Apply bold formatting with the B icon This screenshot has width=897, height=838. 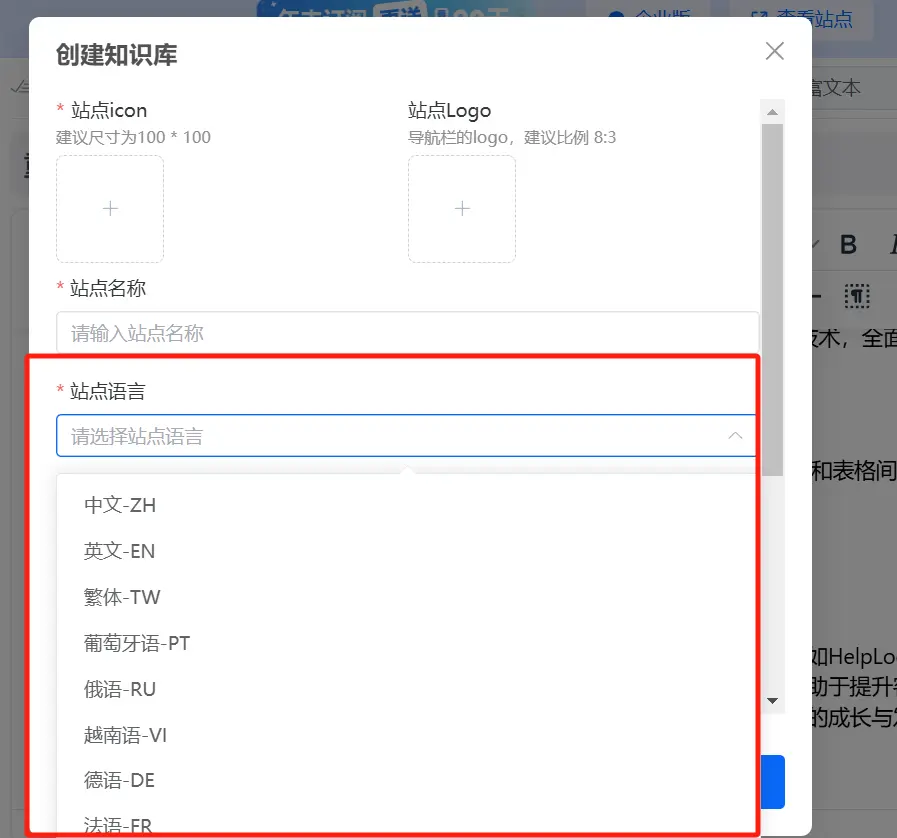point(849,243)
